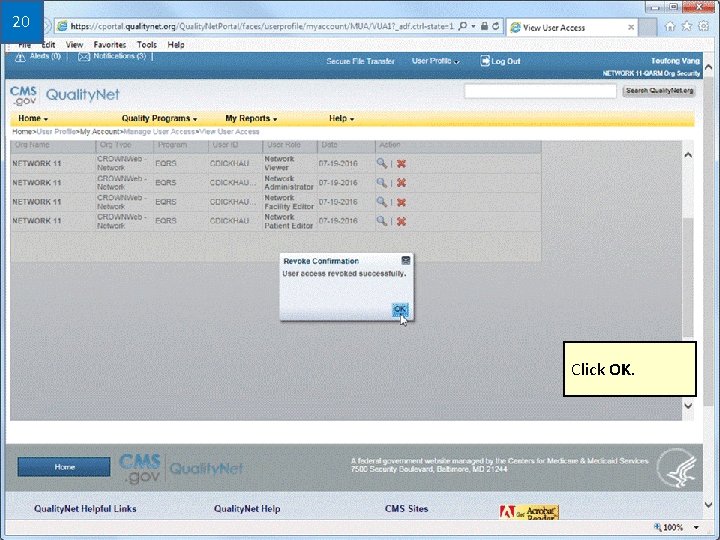The image size is (720, 540).
Task: Click the footer Home button
Action: click(x=64, y=467)
